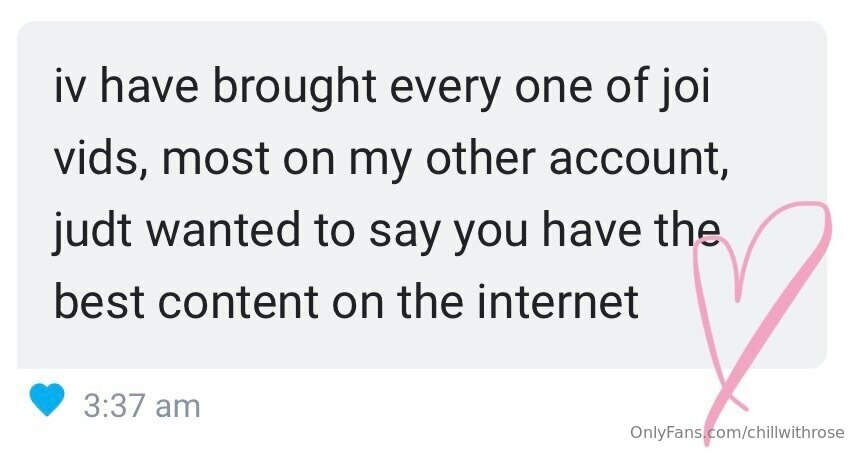Click the 3:37 am timestamp

click(x=142, y=406)
